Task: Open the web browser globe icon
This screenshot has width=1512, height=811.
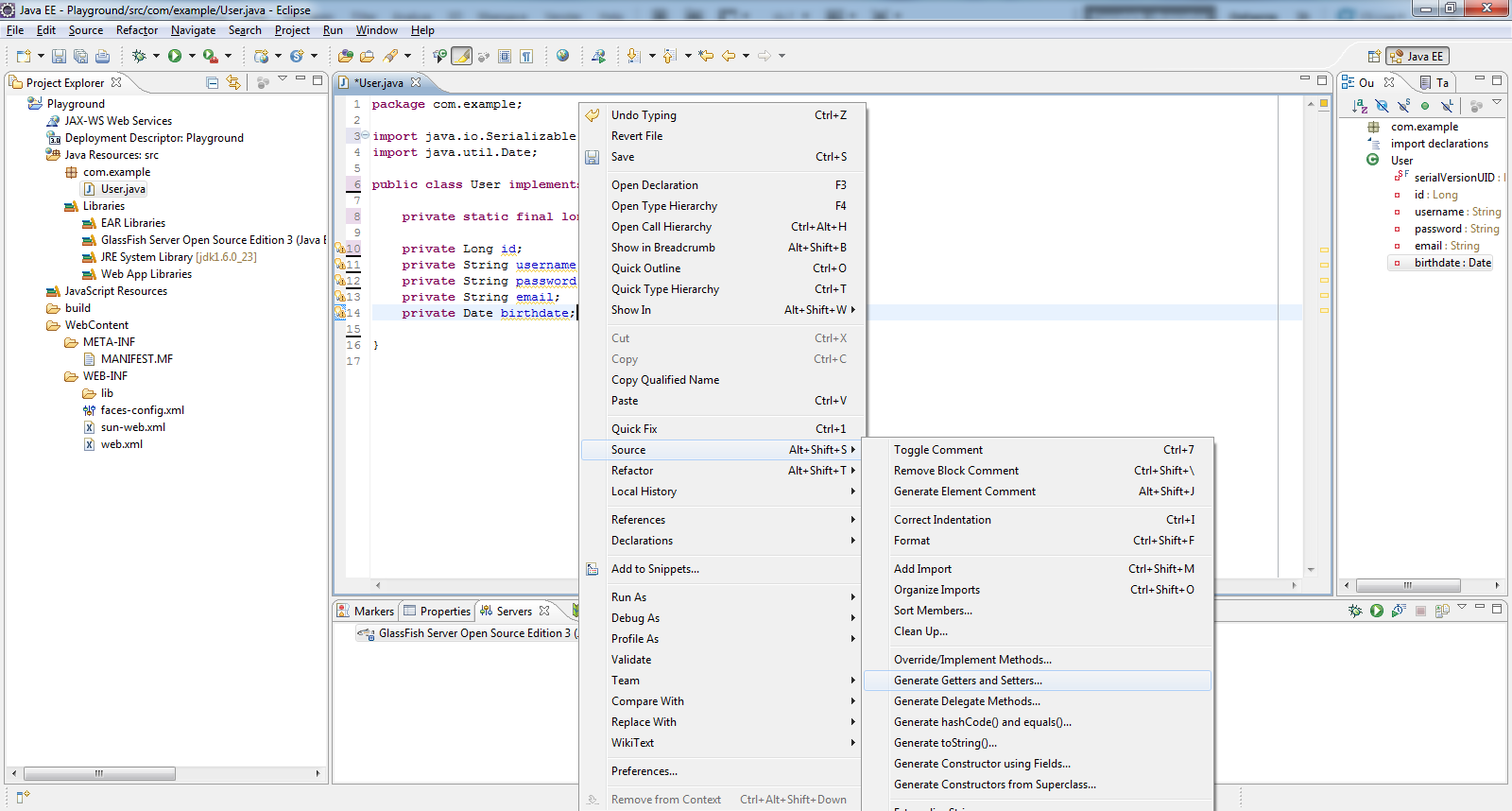Action: 562,56
